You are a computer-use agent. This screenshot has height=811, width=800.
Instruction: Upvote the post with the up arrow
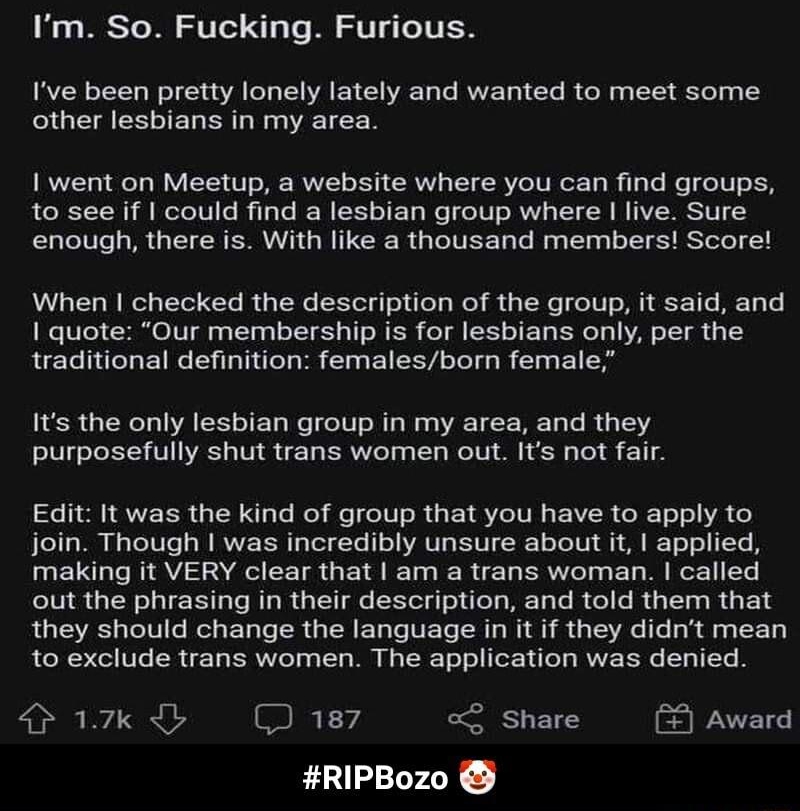(x=37, y=719)
